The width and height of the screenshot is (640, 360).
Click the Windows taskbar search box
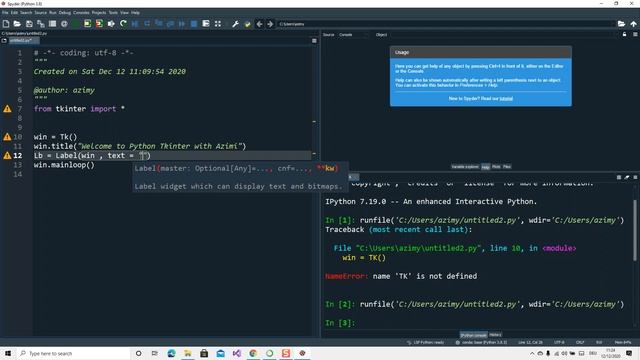tap(73, 353)
